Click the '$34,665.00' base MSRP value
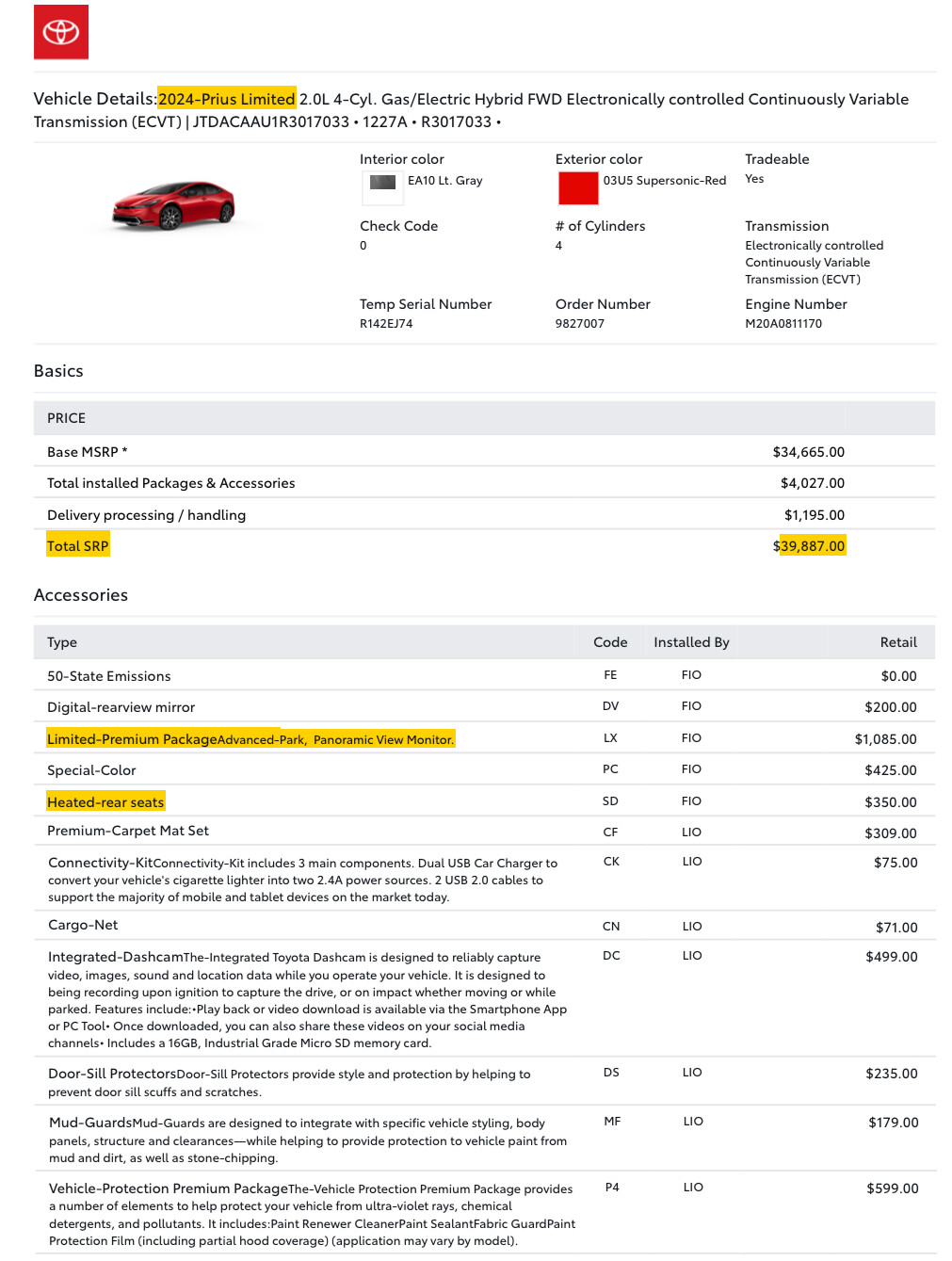 click(808, 452)
